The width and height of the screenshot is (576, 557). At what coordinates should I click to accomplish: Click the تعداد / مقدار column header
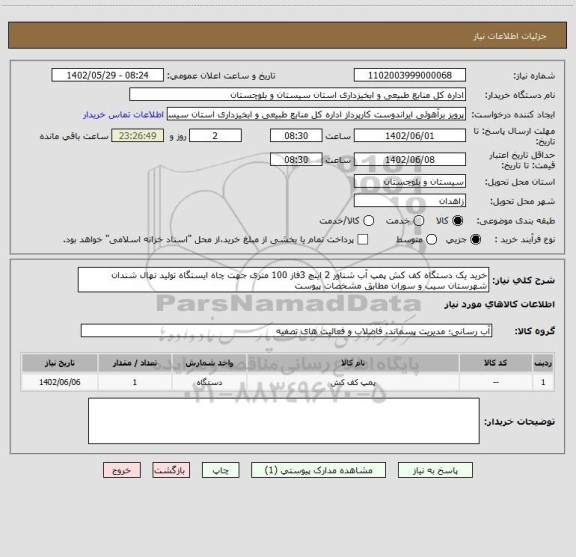coord(135,363)
